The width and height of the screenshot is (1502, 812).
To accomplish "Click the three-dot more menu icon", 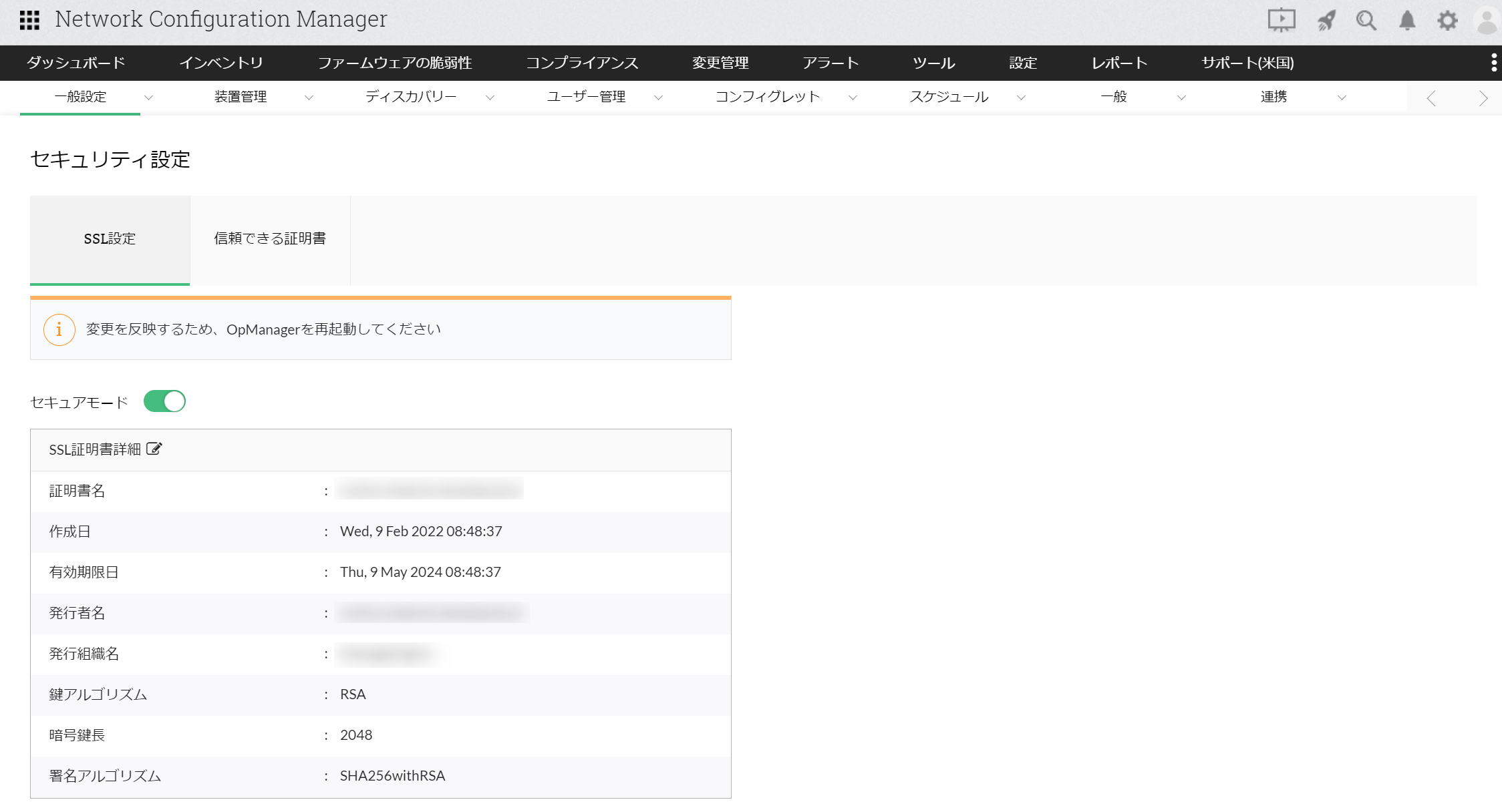I will 1493,63.
